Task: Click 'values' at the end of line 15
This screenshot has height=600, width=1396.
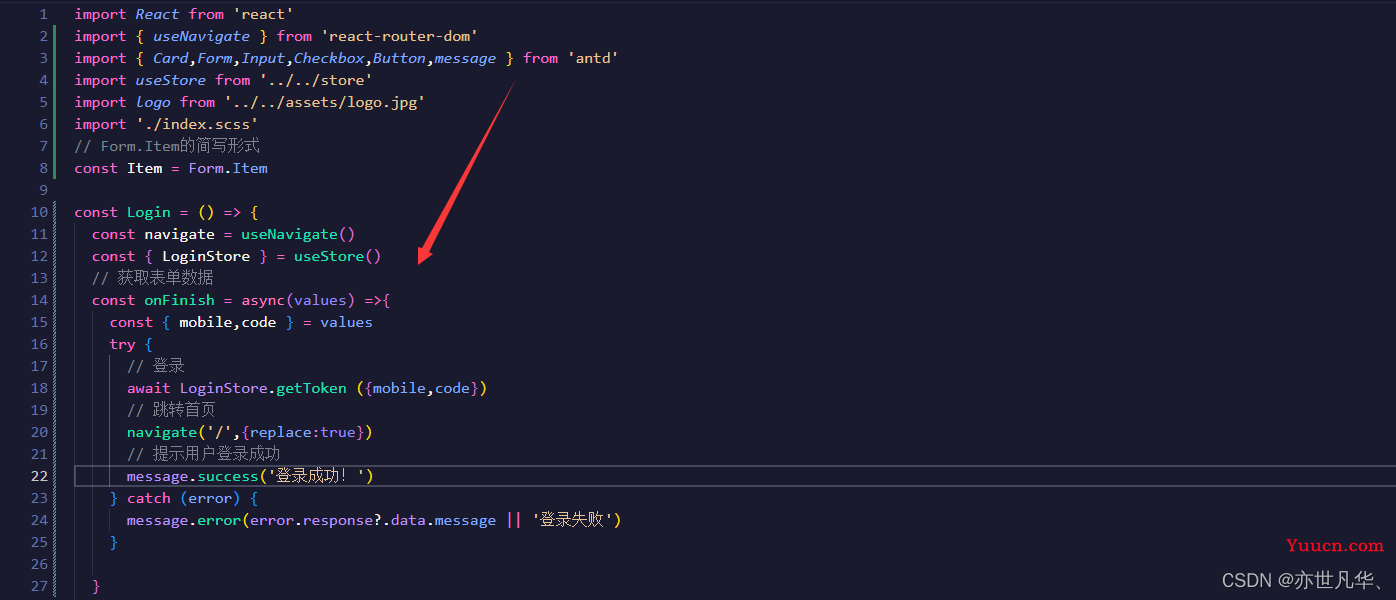Action: tap(346, 322)
